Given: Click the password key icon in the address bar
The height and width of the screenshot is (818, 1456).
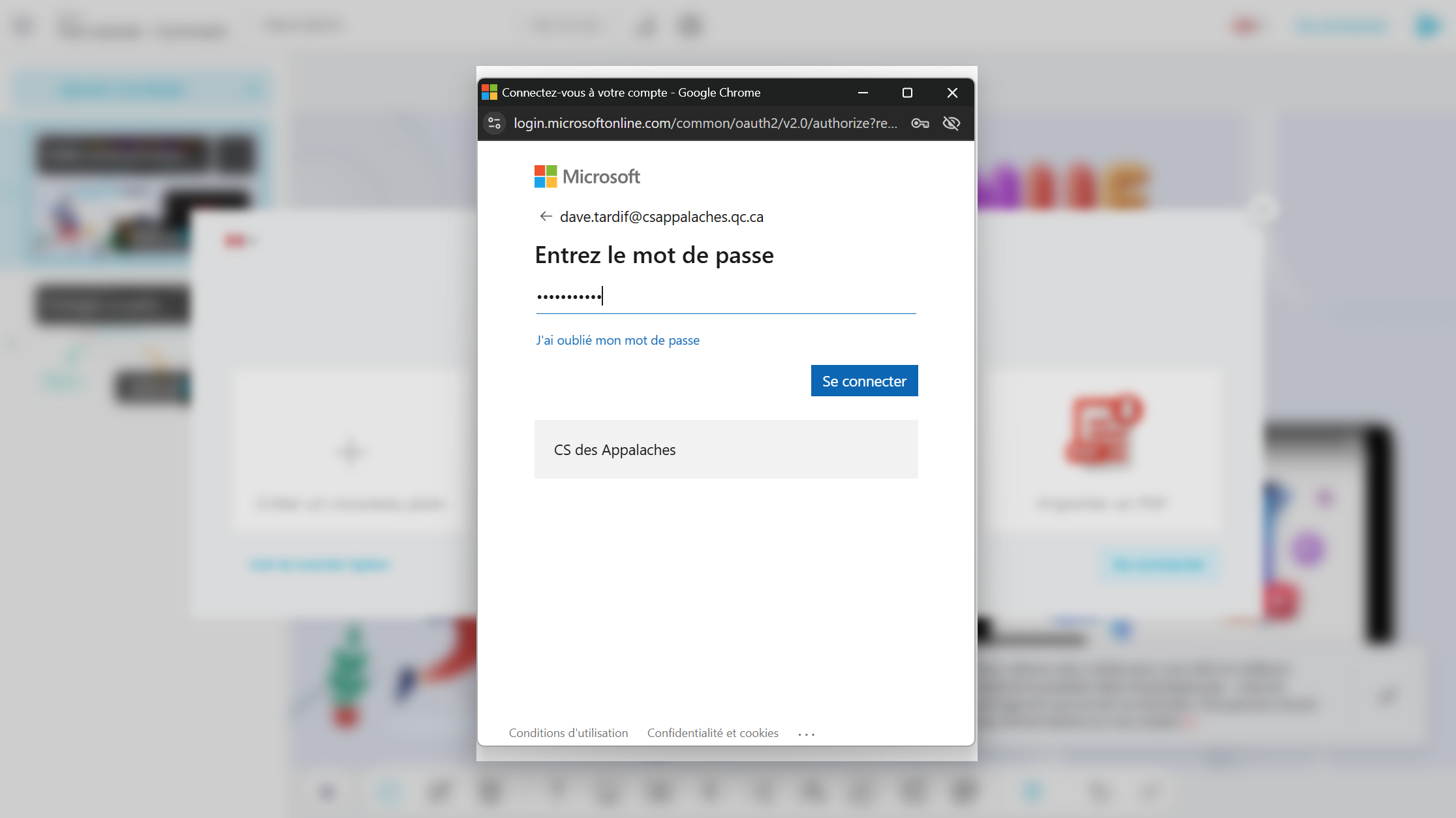Looking at the screenshot, I should pyautogui.click(x=920, y=123).
